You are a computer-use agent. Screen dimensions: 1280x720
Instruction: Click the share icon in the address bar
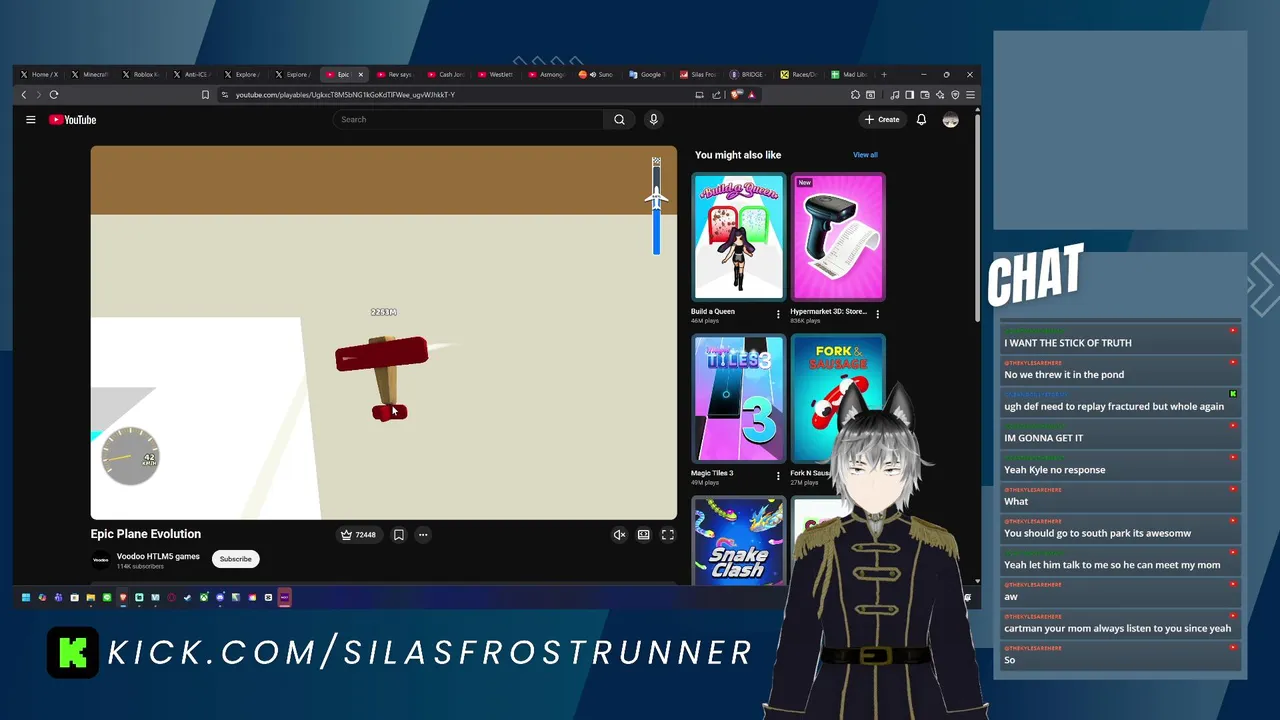pos(716,95)
